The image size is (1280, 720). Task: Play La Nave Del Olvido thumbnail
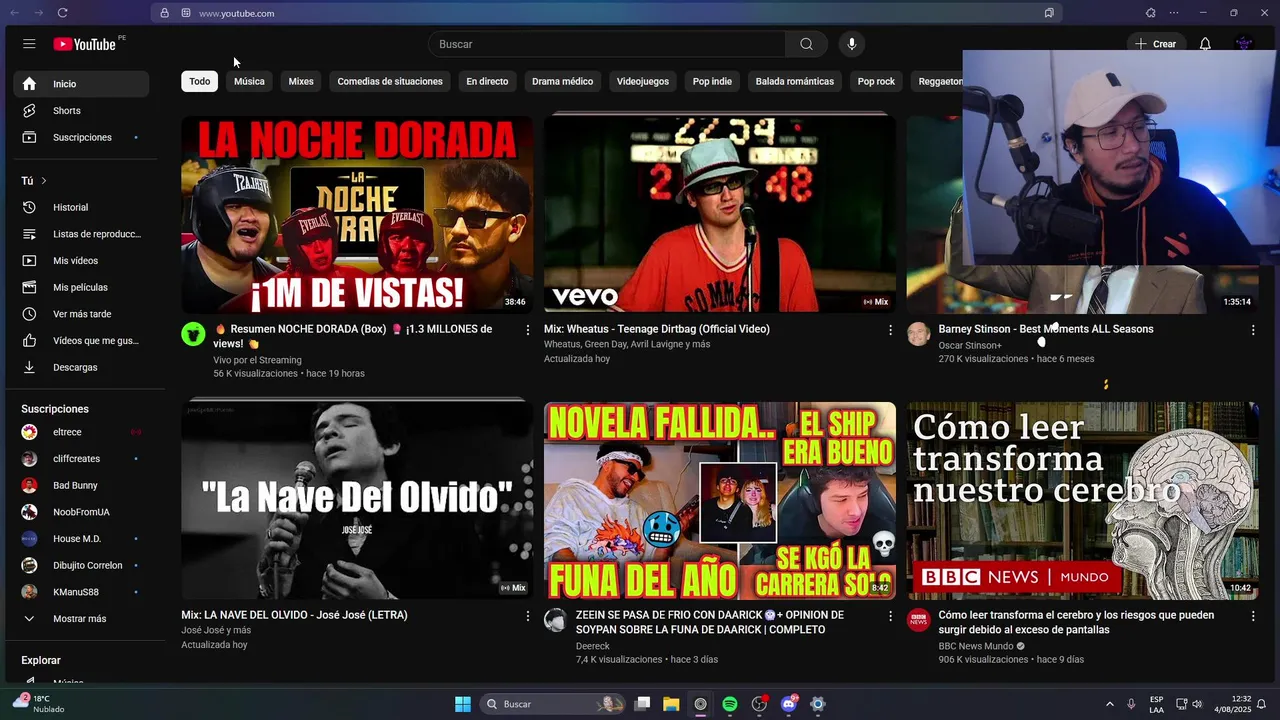pos(357,500)
